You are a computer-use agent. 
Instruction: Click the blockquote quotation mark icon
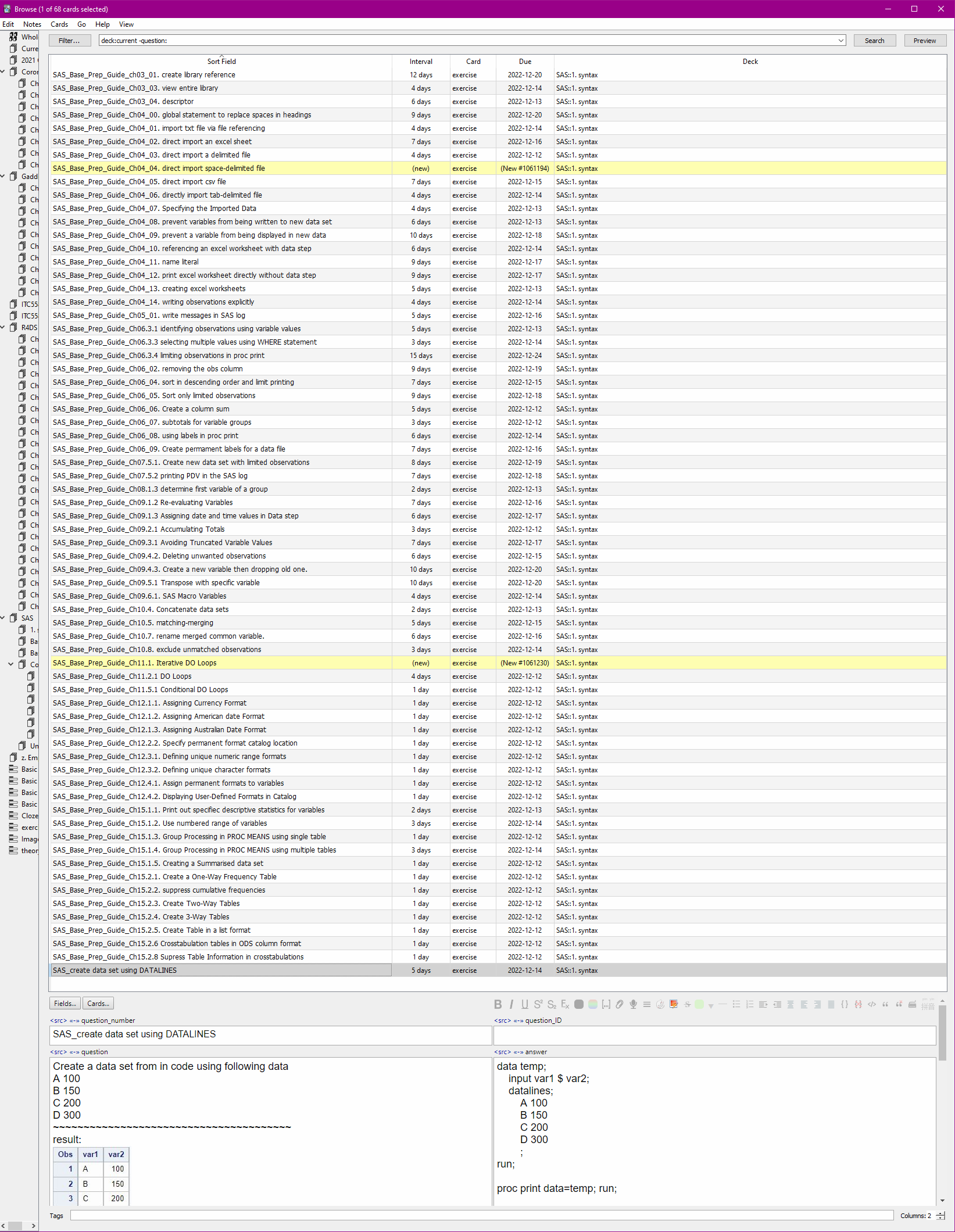885,1004
